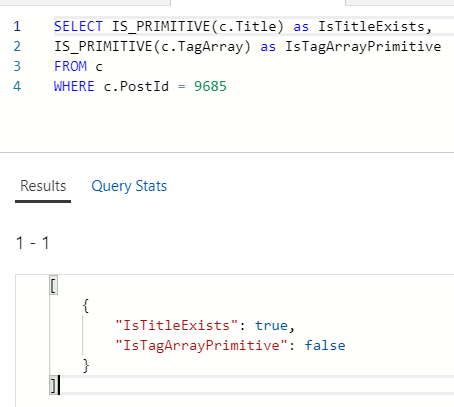Click the false value in the results
This screenshot has width=454, height=407.
(325, 345)
